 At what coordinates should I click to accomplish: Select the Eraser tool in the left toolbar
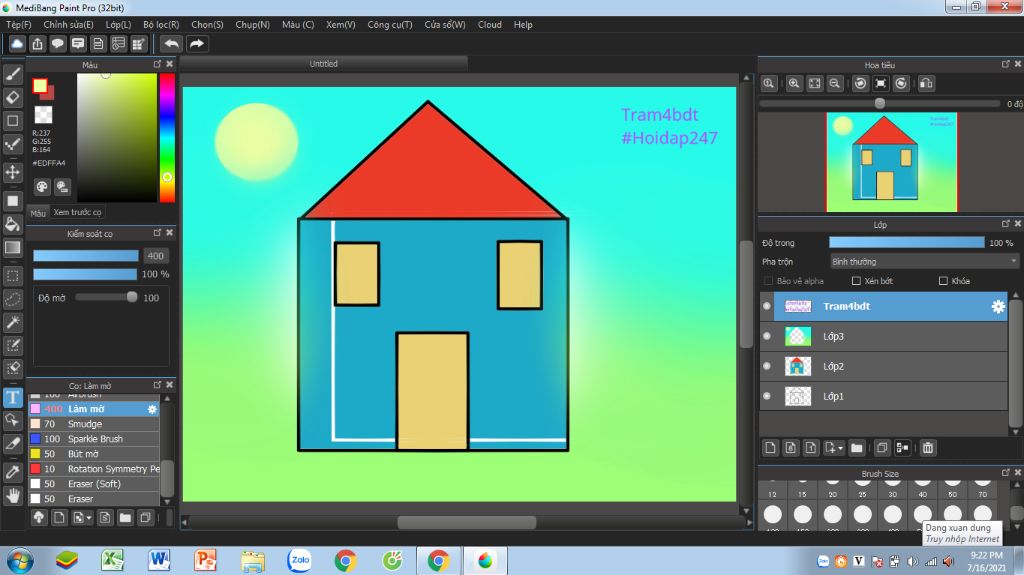click(x=13, y=97)
